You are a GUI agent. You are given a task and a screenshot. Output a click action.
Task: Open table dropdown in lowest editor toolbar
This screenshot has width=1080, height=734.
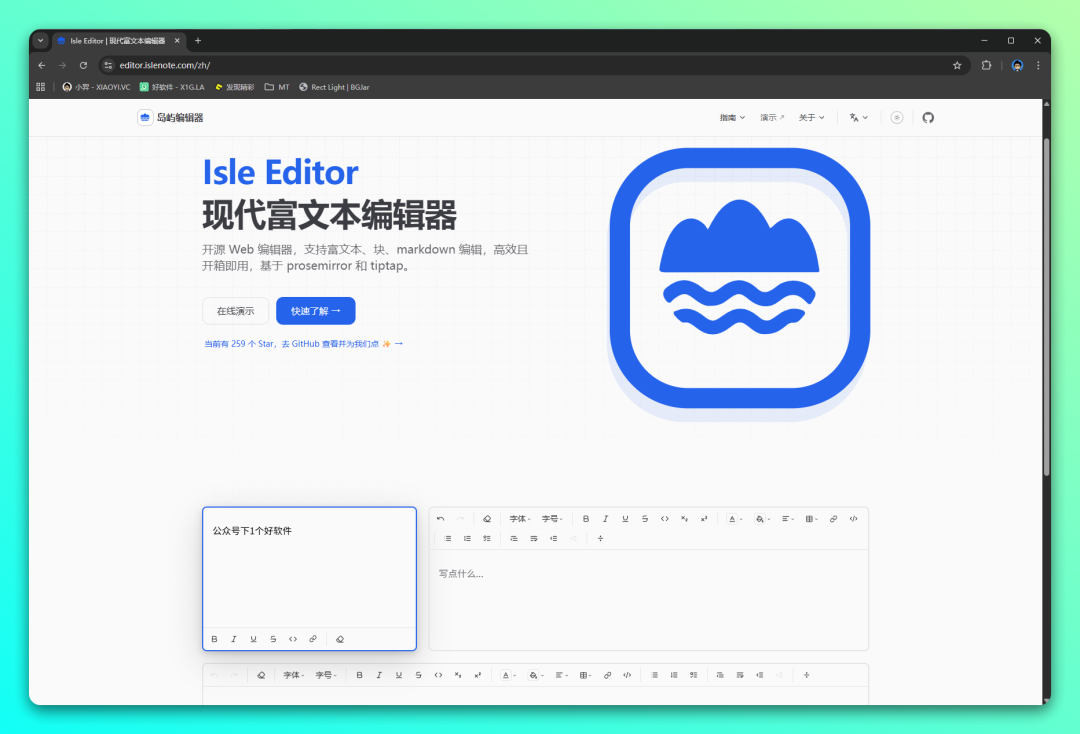pos(585,675)
